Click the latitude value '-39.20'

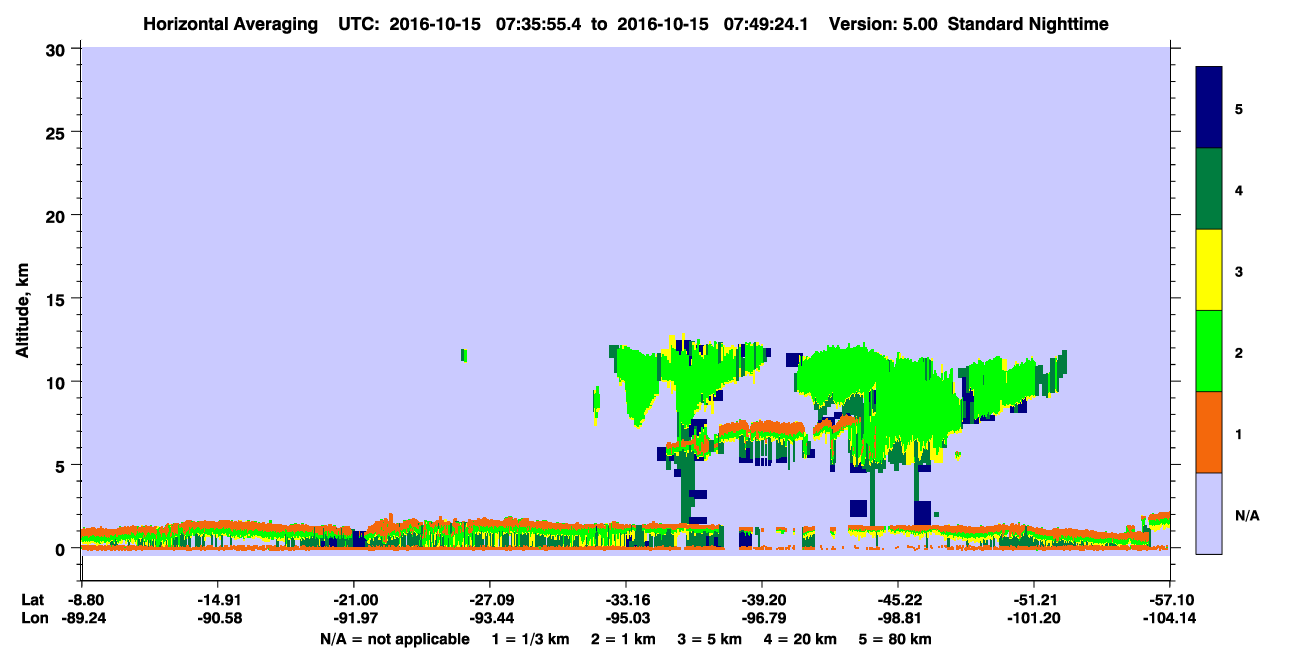762,600
